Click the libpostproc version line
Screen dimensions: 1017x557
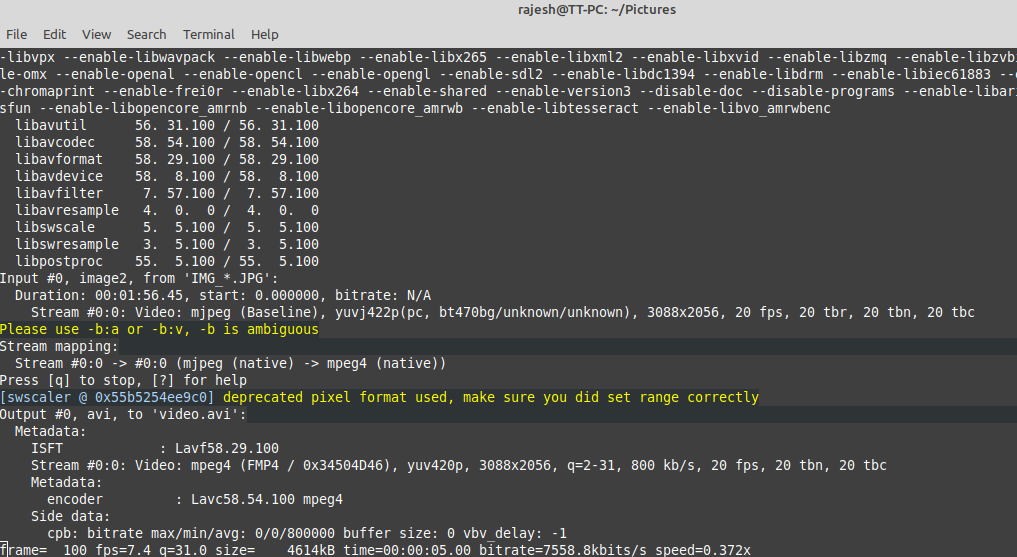(x=167, y=261)
